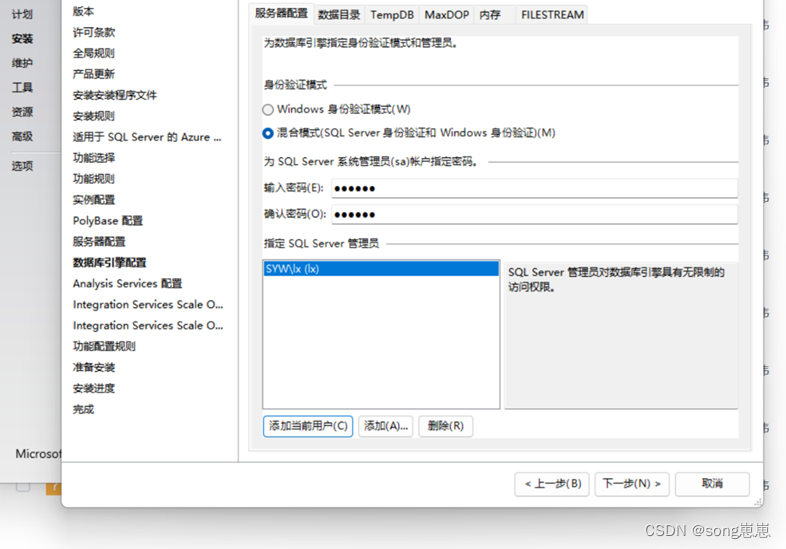The width and height of the screenshot is (786, 549).
Task: Select 安装 in background window sidebar
Action: click(22, 39)
